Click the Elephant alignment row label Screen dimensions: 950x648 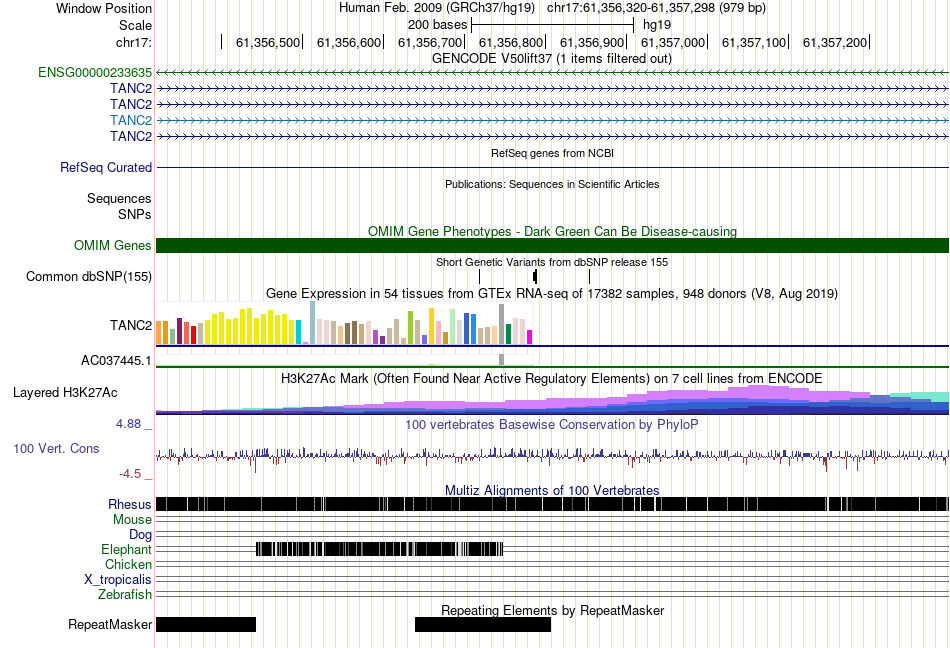[126, 550]
